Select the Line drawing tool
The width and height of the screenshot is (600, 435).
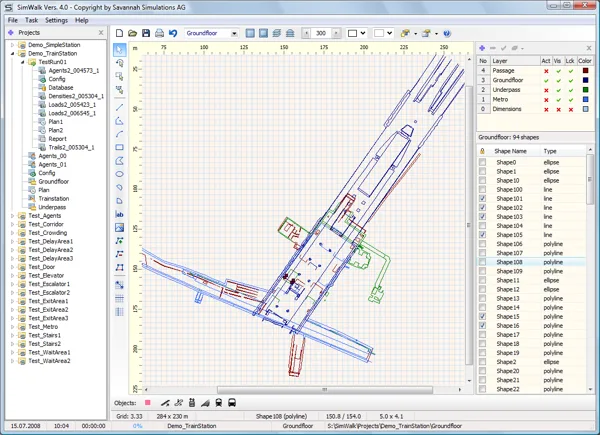[119, 107]
